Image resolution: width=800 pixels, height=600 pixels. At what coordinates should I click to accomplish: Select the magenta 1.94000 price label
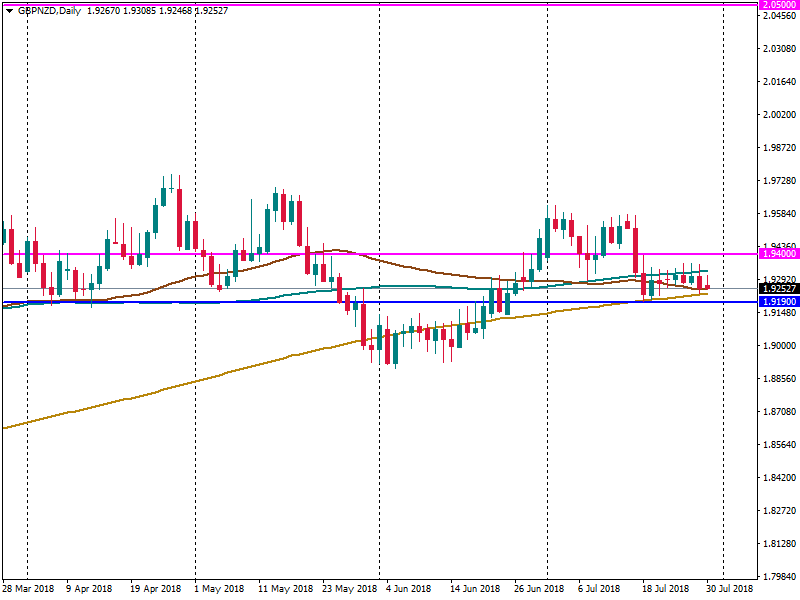coord(777,254)
